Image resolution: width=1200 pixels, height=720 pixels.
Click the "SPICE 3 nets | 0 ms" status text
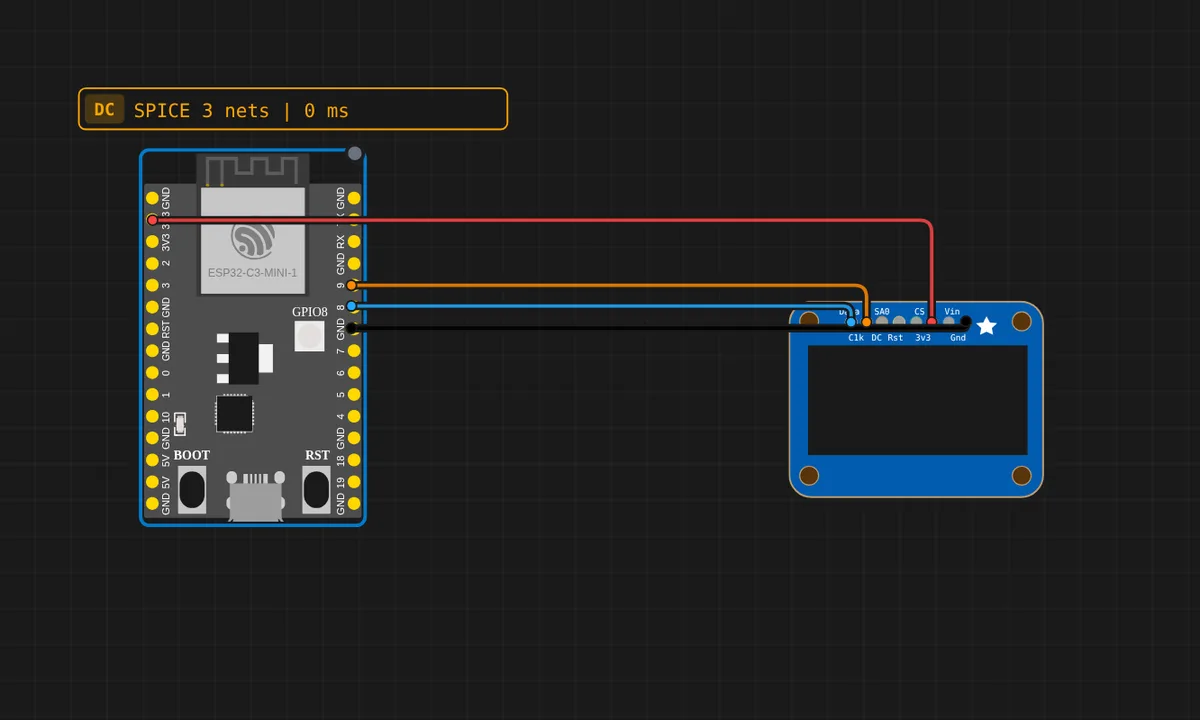click(241, 110)
